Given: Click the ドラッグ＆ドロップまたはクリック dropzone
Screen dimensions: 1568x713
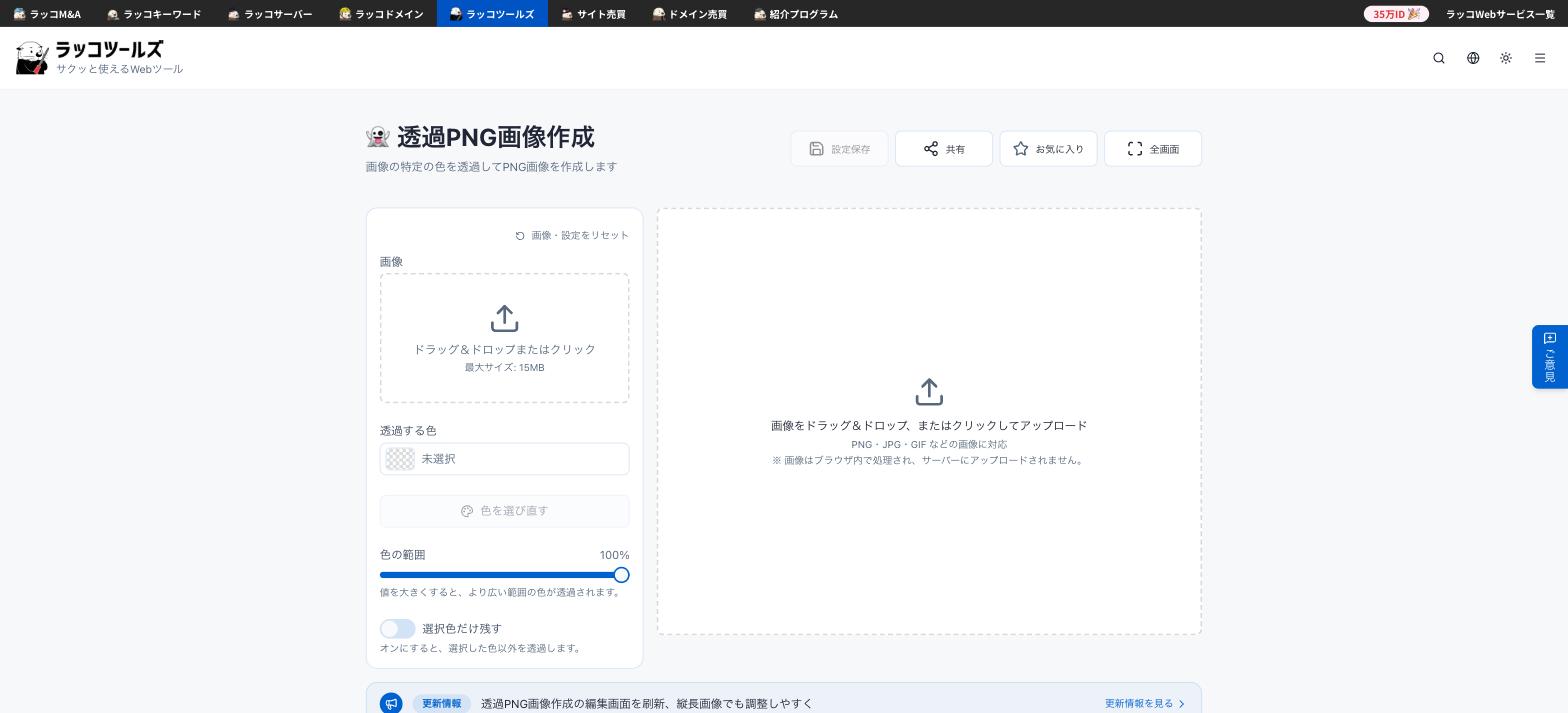Looking at the screenshot, I should 505,338.
